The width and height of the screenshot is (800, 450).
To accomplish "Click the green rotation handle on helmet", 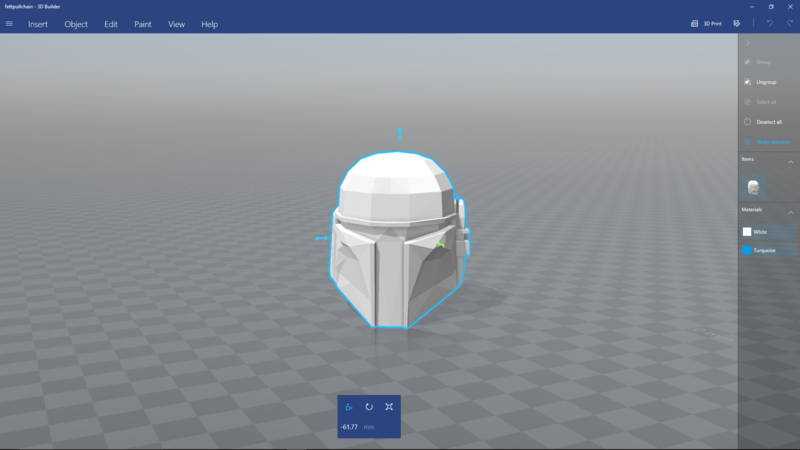I will (441, 245).
